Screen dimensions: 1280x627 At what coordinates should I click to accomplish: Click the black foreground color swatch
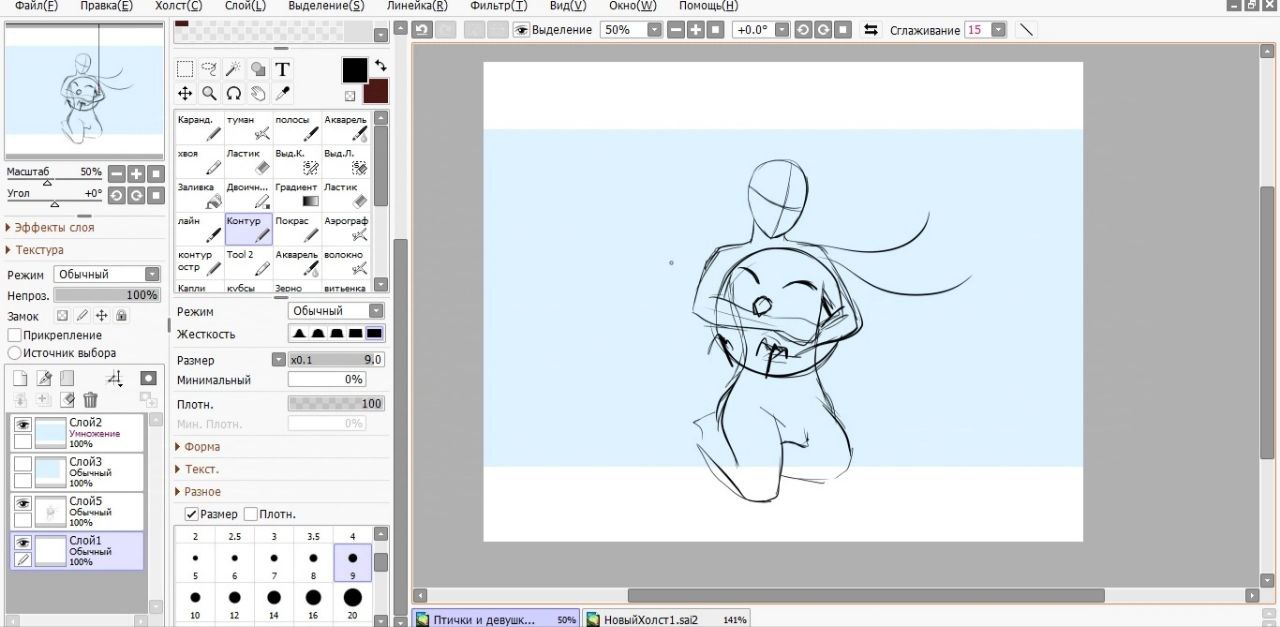pos(355,70)
